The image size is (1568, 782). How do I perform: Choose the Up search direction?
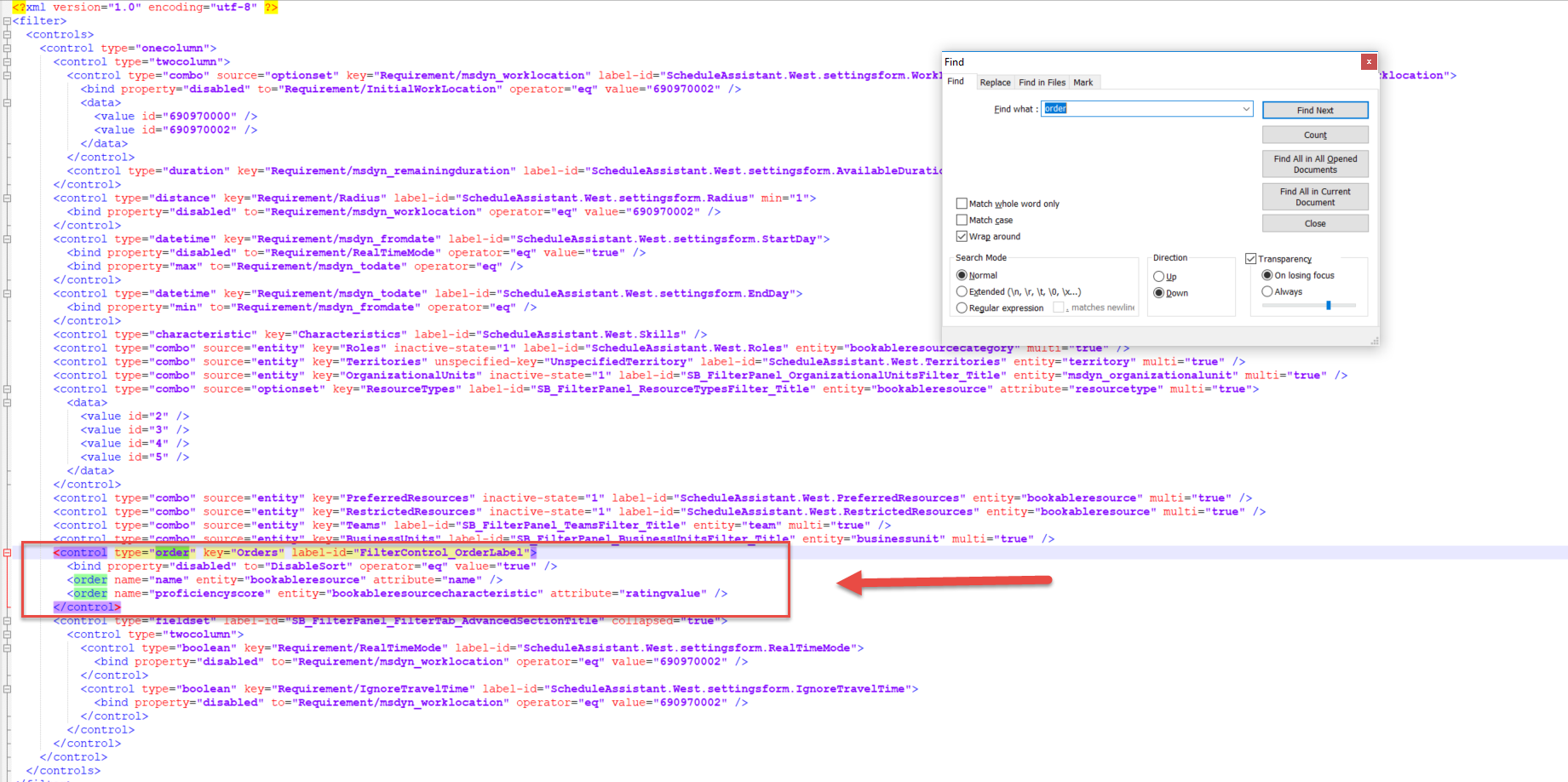[1160, 276]
